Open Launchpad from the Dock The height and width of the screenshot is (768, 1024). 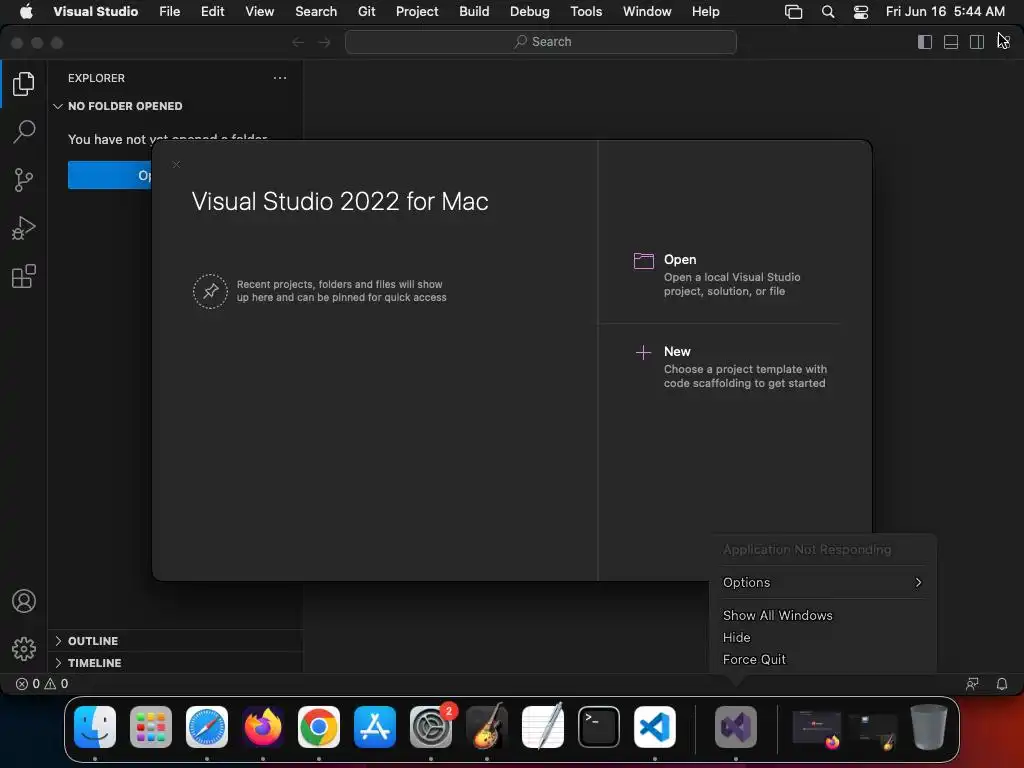coord(151,727)
